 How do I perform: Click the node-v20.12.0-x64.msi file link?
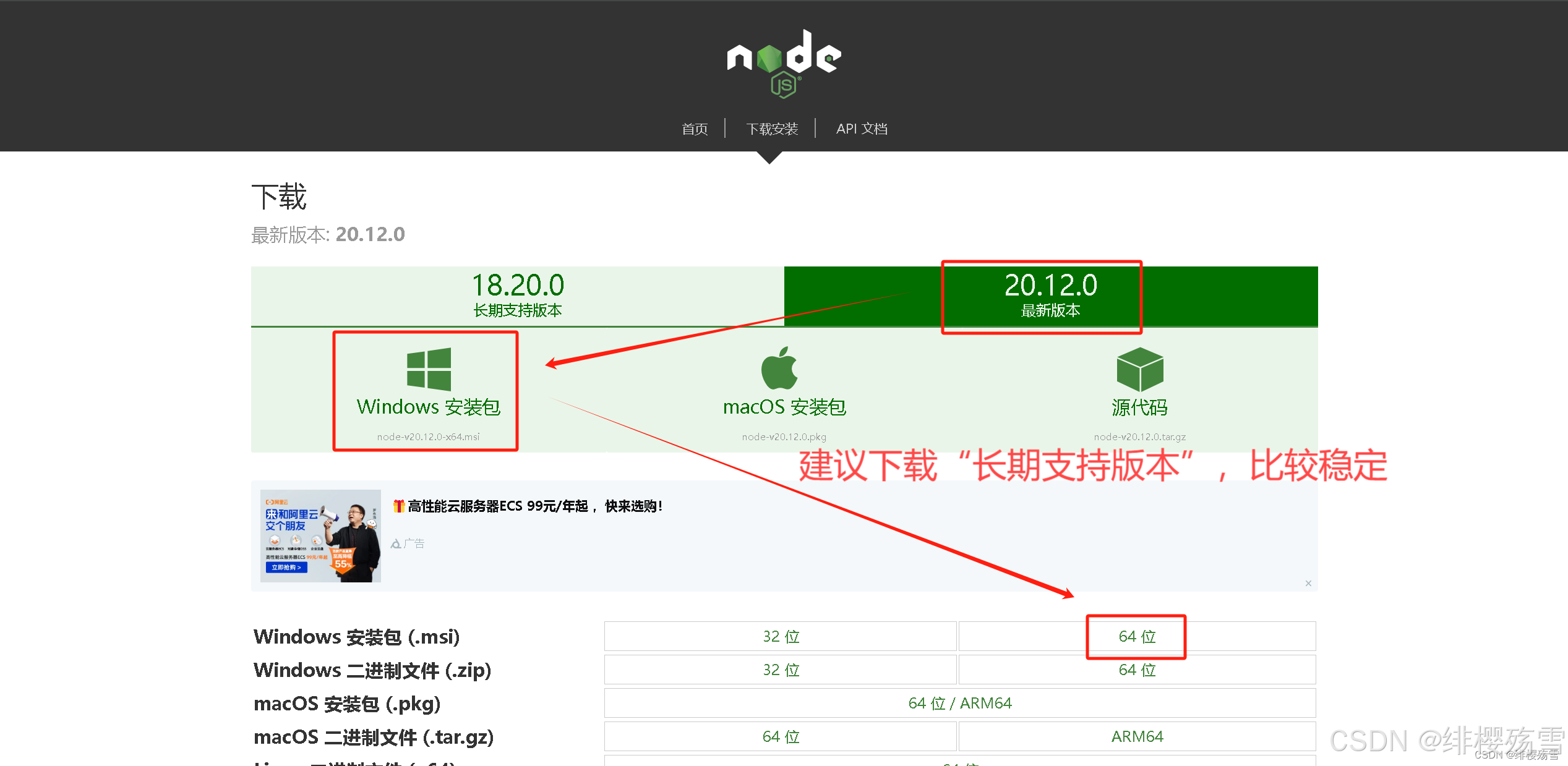click(428, 436)
